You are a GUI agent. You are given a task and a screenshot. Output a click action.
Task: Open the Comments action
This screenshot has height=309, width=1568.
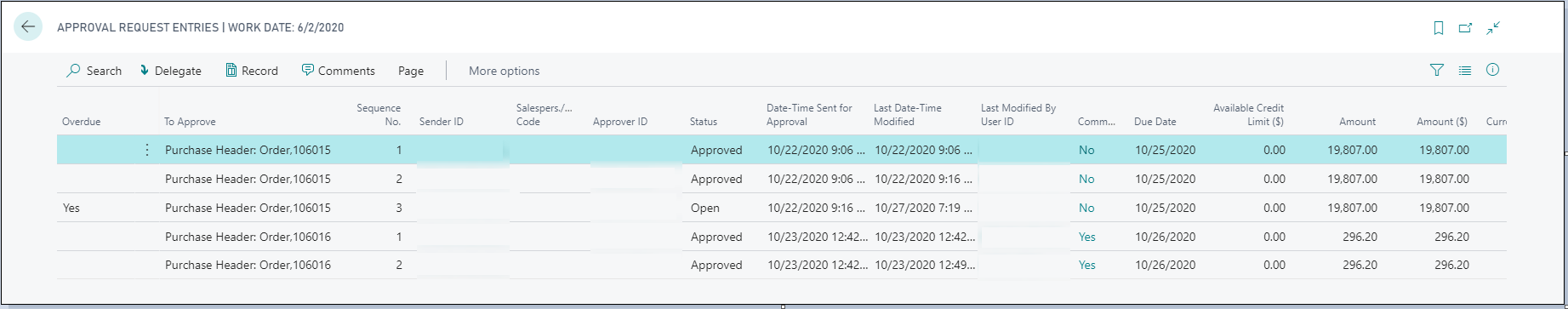pos(339,71)
